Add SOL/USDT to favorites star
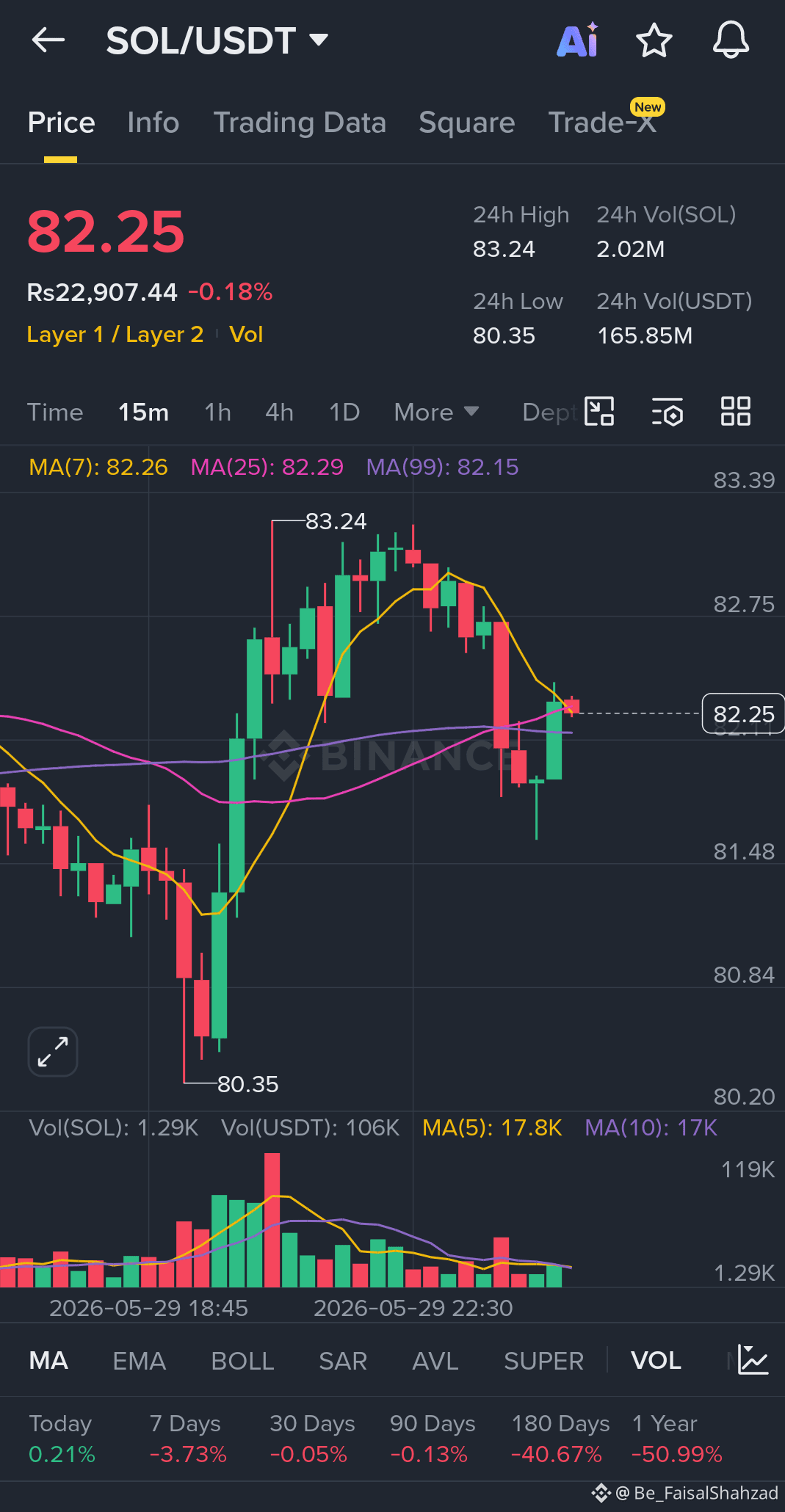 [654, 40]
